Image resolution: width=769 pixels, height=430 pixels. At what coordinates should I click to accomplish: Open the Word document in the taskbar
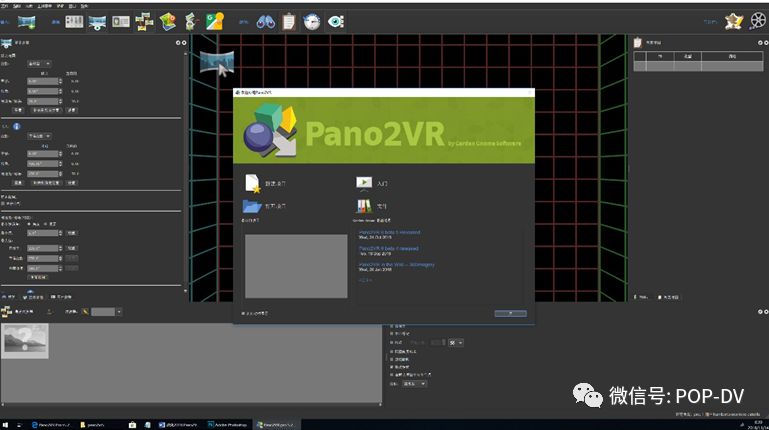(178, 425)
